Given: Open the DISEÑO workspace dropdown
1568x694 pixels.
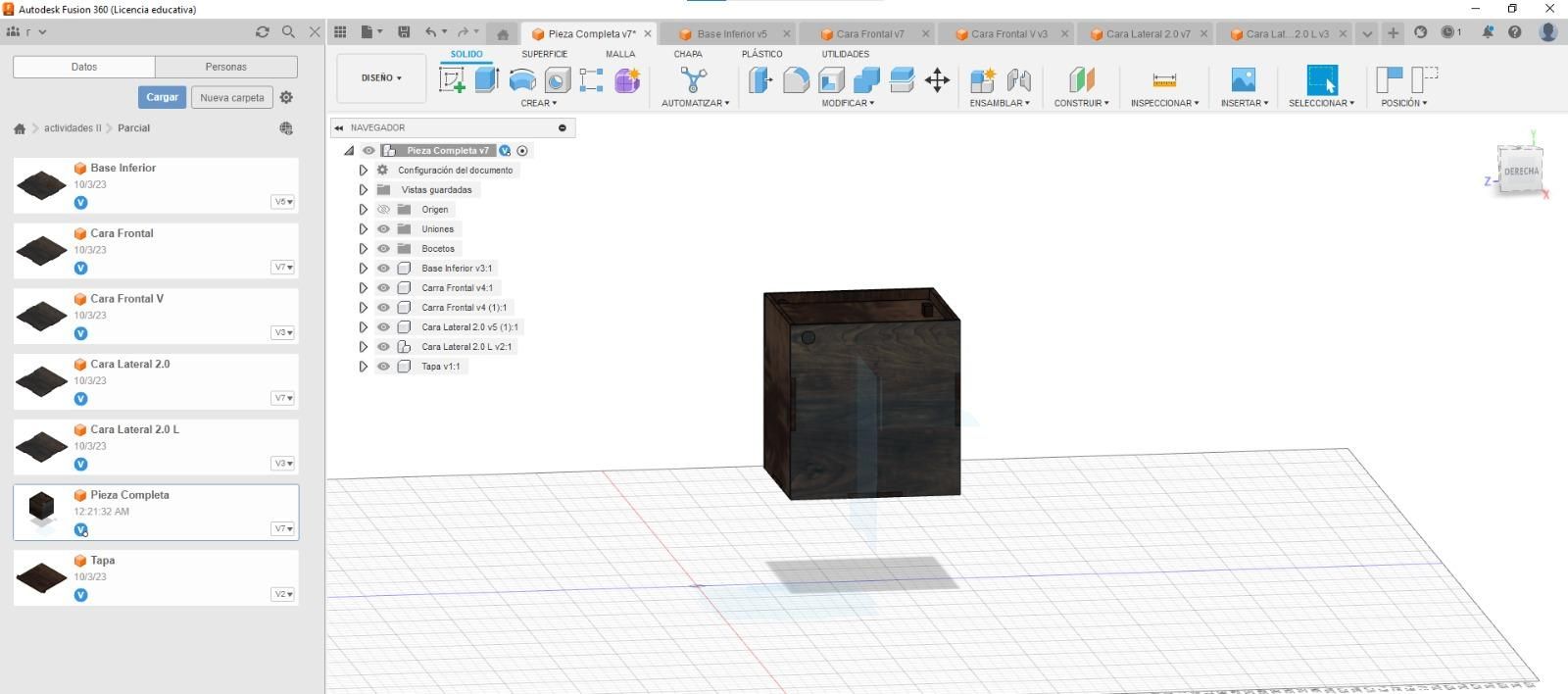Looking at the screenshot, I should 382,77.
